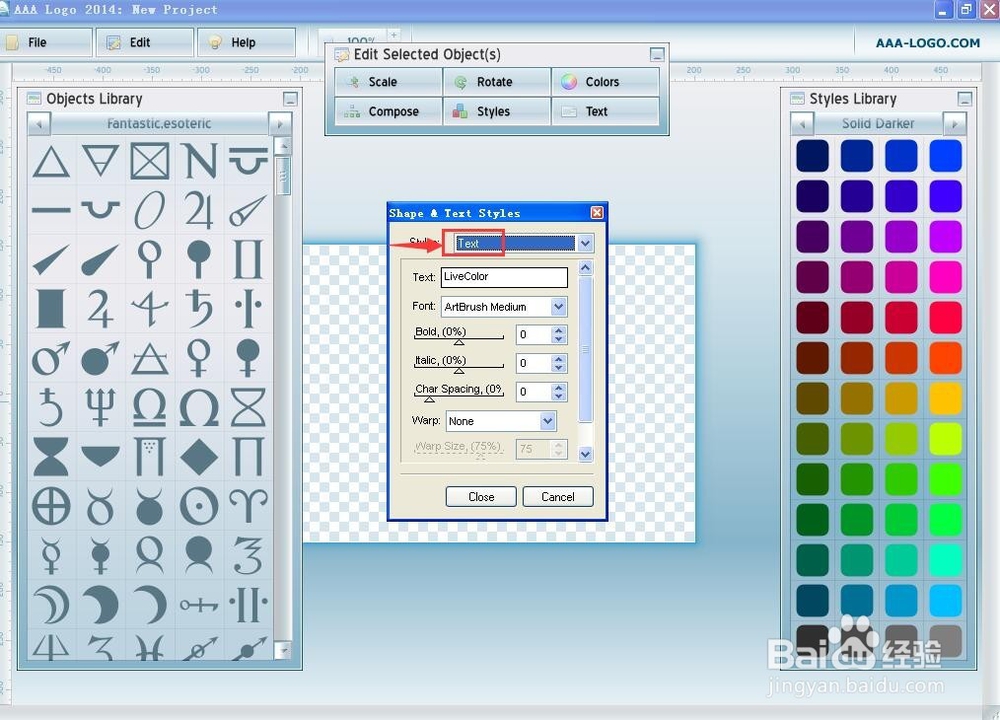Go to previous object category in Objects Library
1000x720 pixels.
39,124
